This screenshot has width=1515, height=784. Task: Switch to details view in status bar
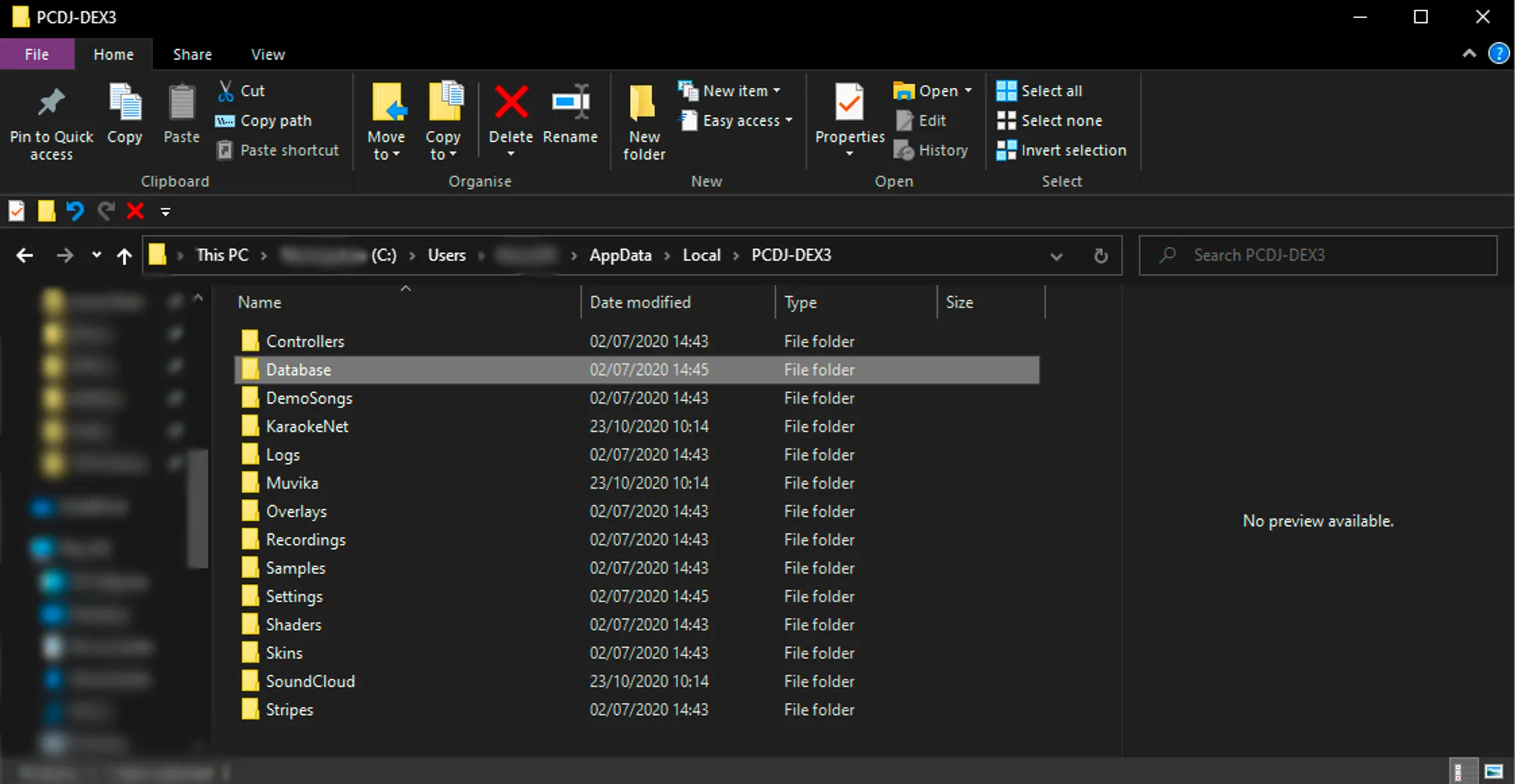tap(1459, 771)
